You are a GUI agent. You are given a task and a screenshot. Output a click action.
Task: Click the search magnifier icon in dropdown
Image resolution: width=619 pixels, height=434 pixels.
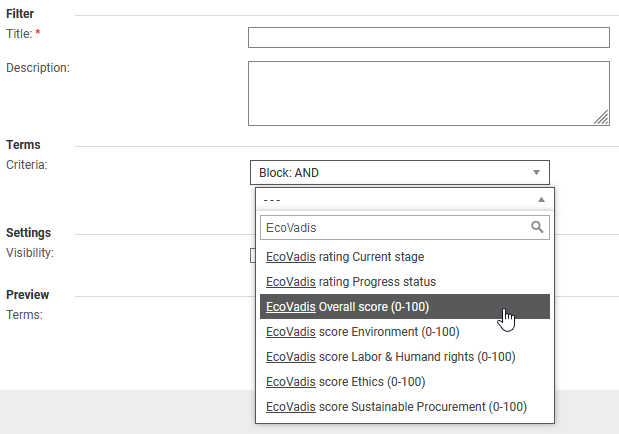(538, 227)
